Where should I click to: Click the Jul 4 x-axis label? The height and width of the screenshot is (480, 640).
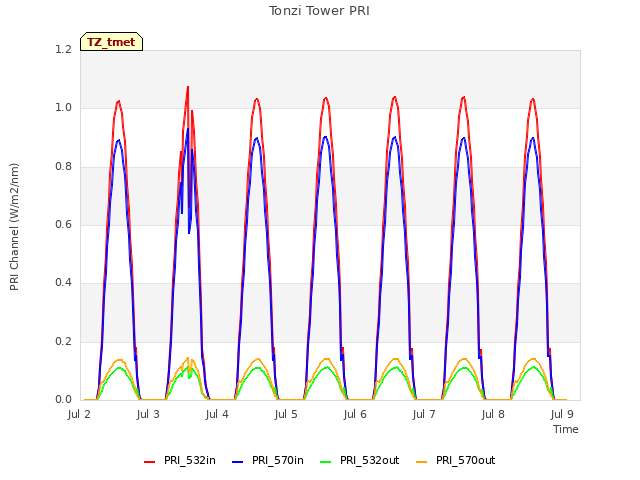[x=217, y=414]
